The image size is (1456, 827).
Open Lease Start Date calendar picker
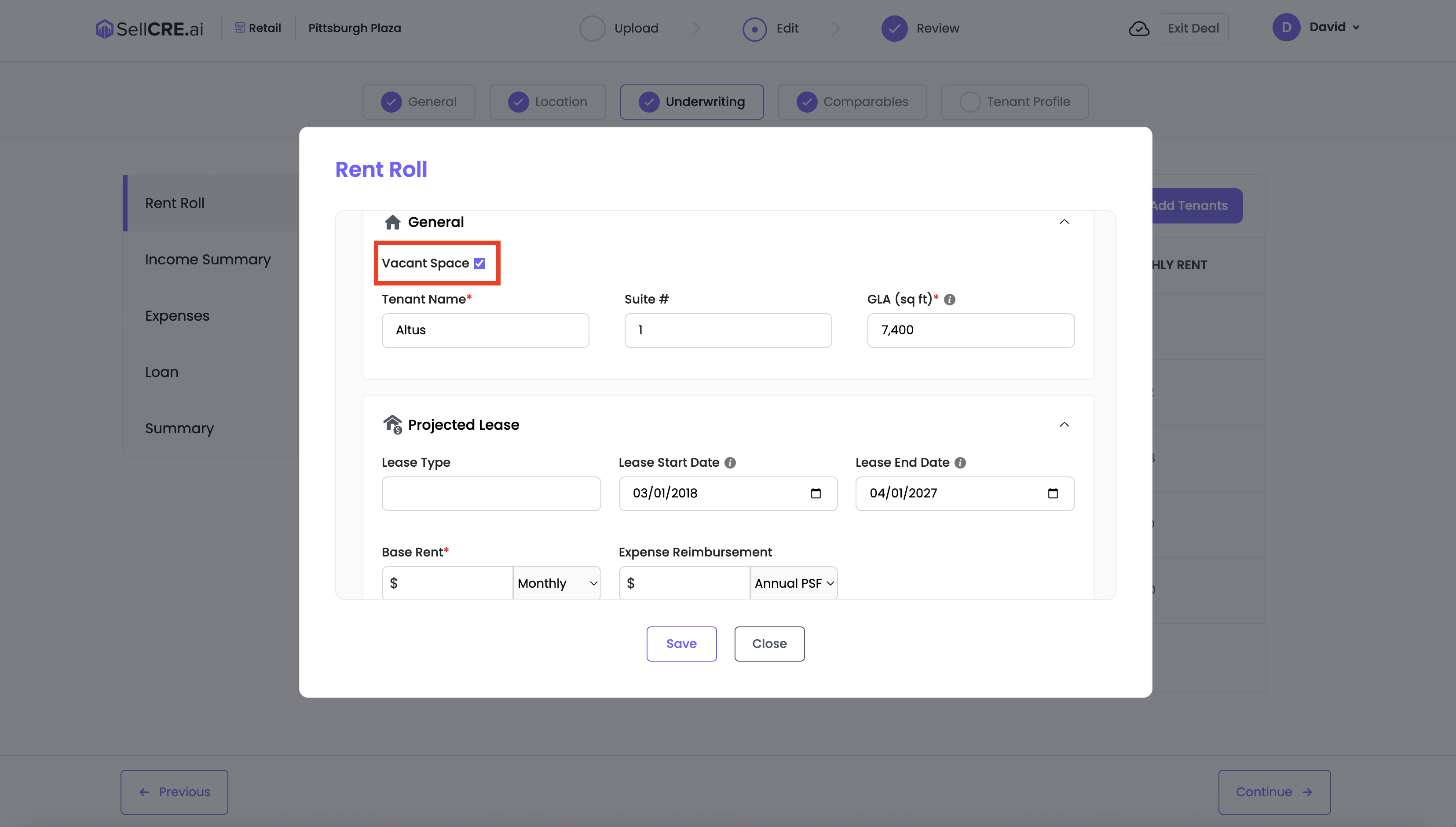[x=816, y=493]
